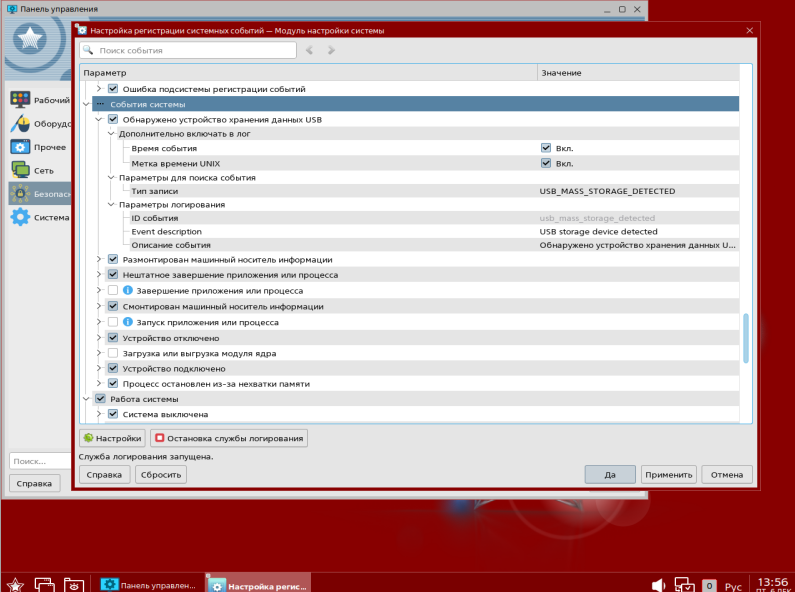Uncheck Ошибка подсистемы регистрации событий

tap(113, 89)
